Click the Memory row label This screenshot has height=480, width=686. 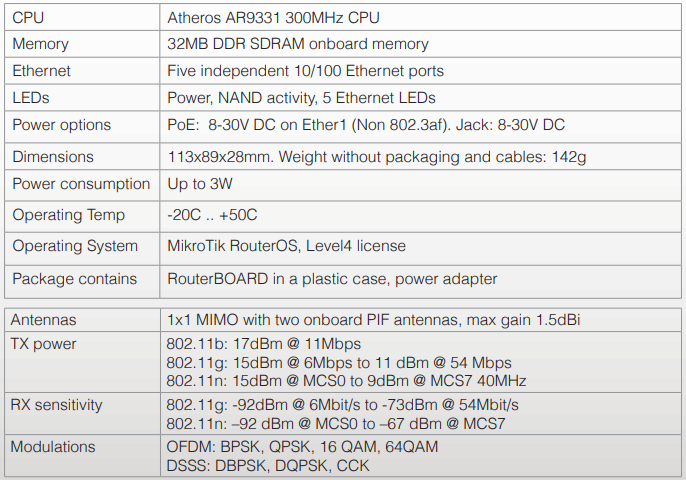41,44
